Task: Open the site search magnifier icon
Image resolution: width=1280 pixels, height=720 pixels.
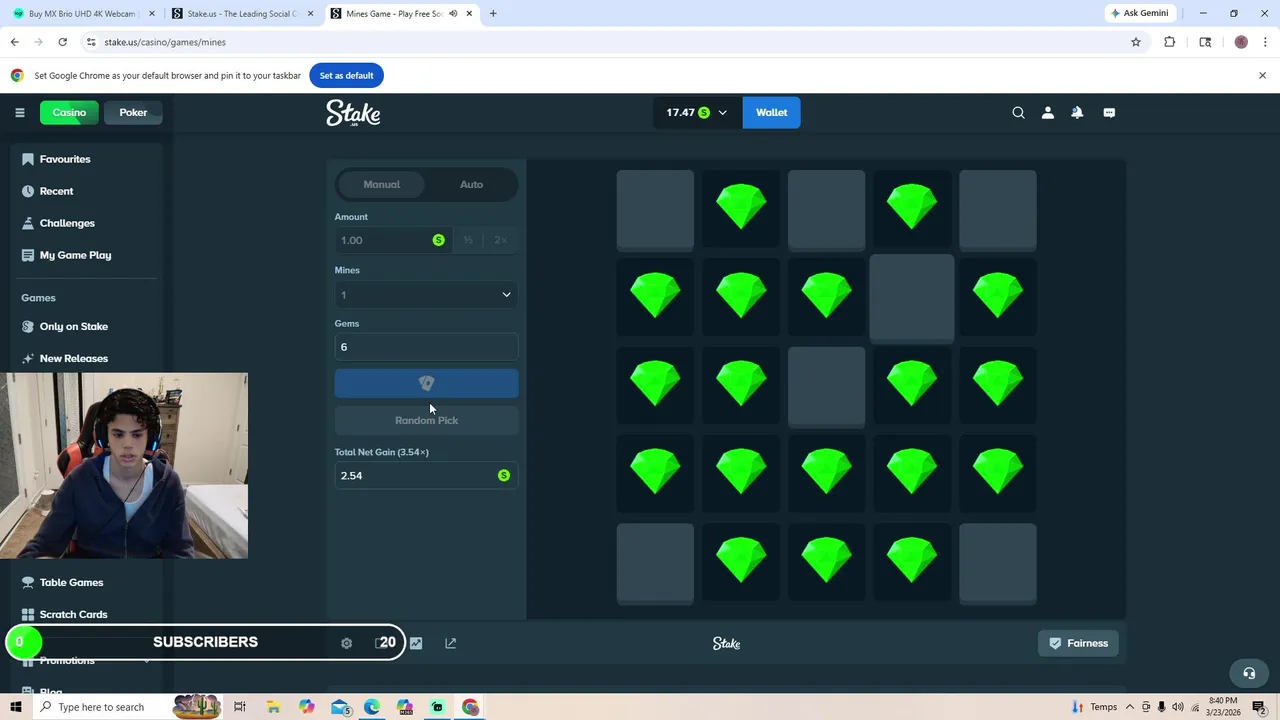Action: [1018, 113]
